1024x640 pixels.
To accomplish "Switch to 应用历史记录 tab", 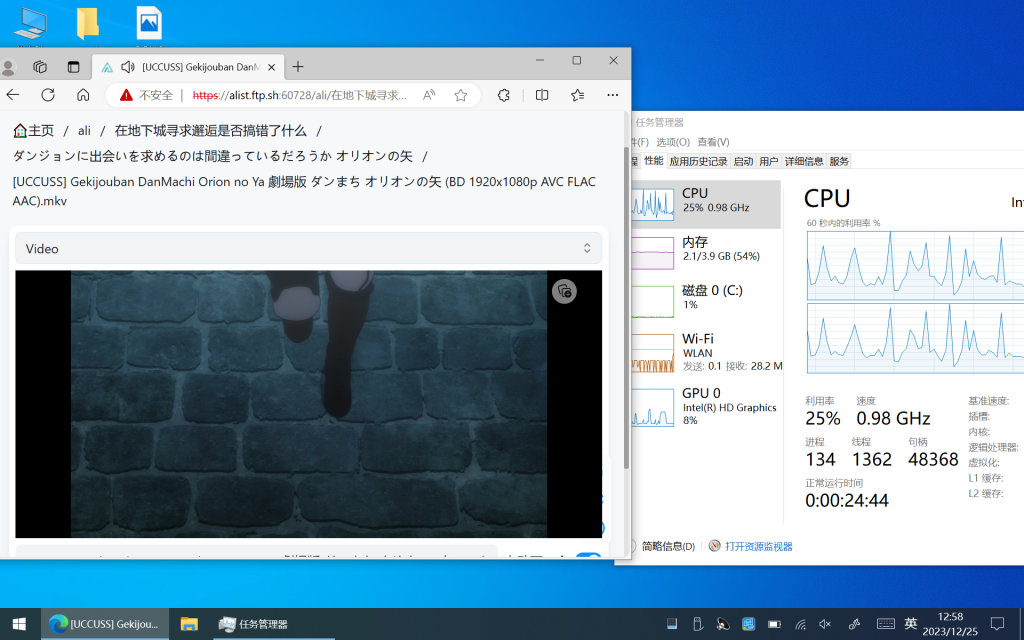I will click(698, 161).
